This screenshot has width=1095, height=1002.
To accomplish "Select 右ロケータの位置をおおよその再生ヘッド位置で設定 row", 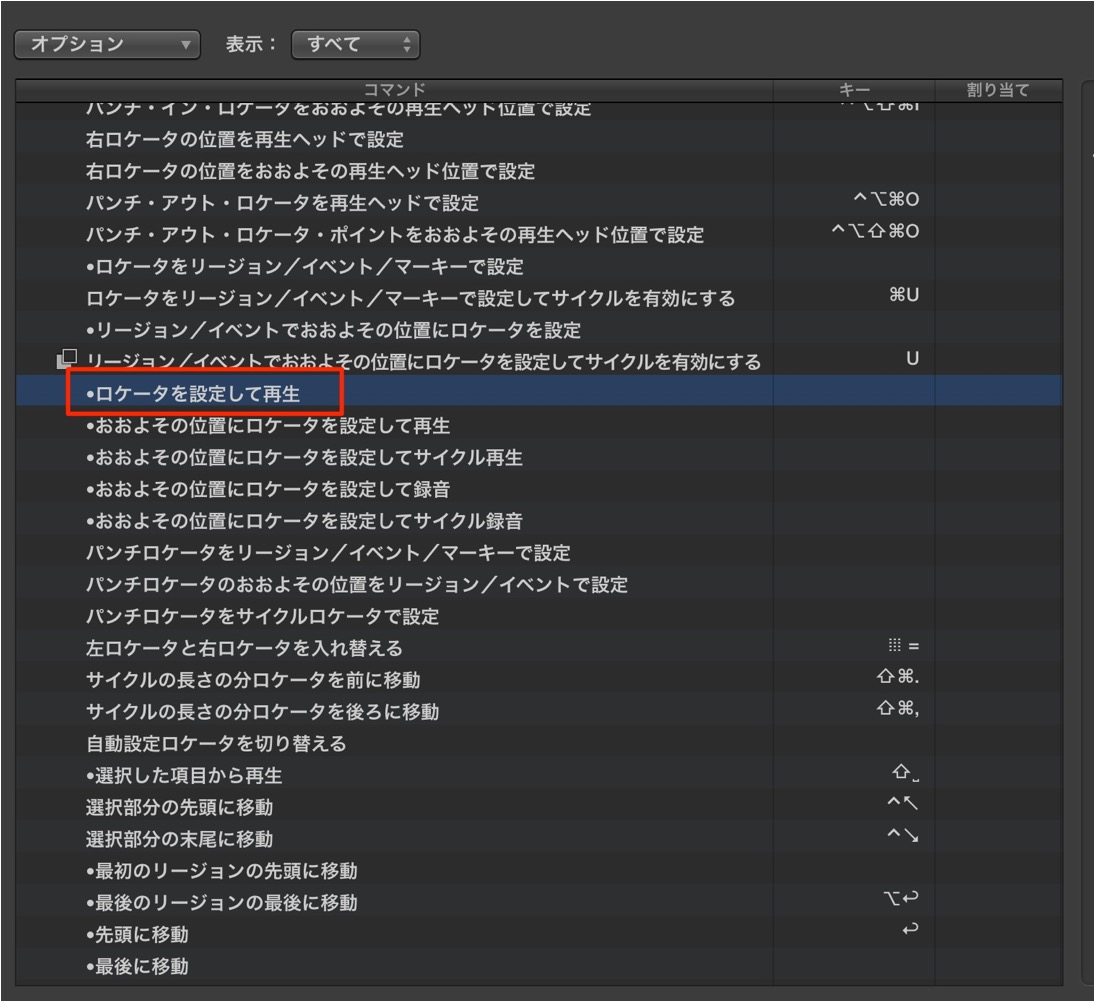I will coord(539,171).
